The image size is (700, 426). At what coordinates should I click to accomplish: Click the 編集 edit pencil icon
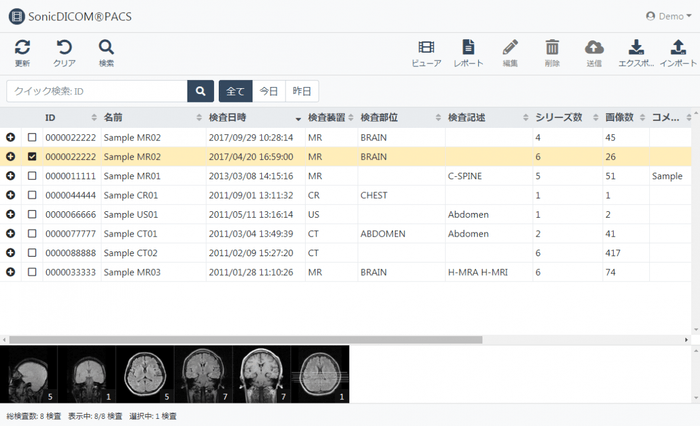pyautogui.click(x=510, y=47)
